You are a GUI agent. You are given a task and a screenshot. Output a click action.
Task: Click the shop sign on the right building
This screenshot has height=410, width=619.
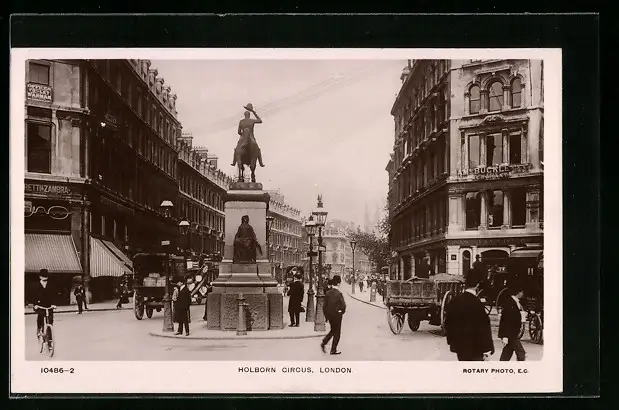(x=491, y=171)
